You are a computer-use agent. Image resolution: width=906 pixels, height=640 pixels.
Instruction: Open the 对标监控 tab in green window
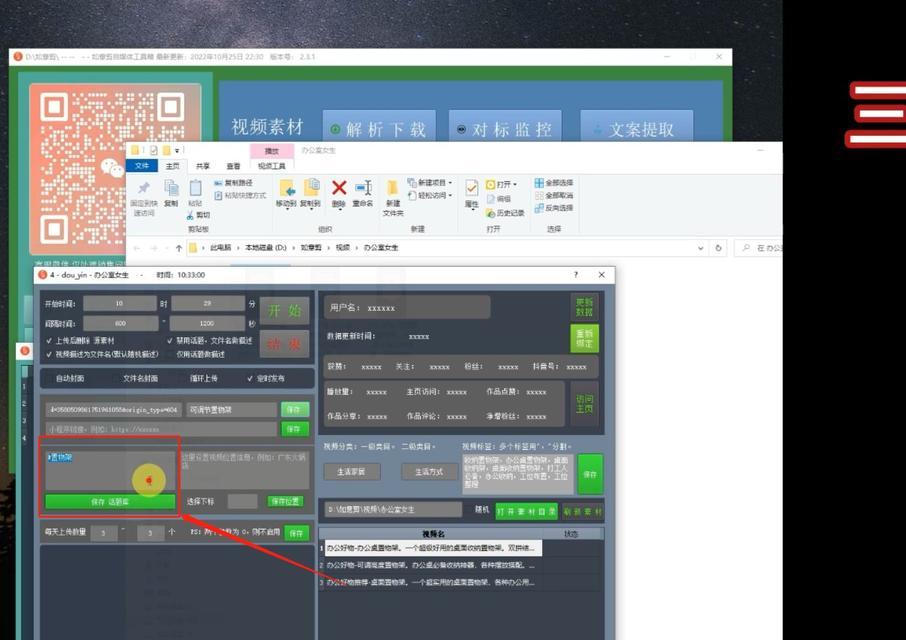[x=505, y=128]
